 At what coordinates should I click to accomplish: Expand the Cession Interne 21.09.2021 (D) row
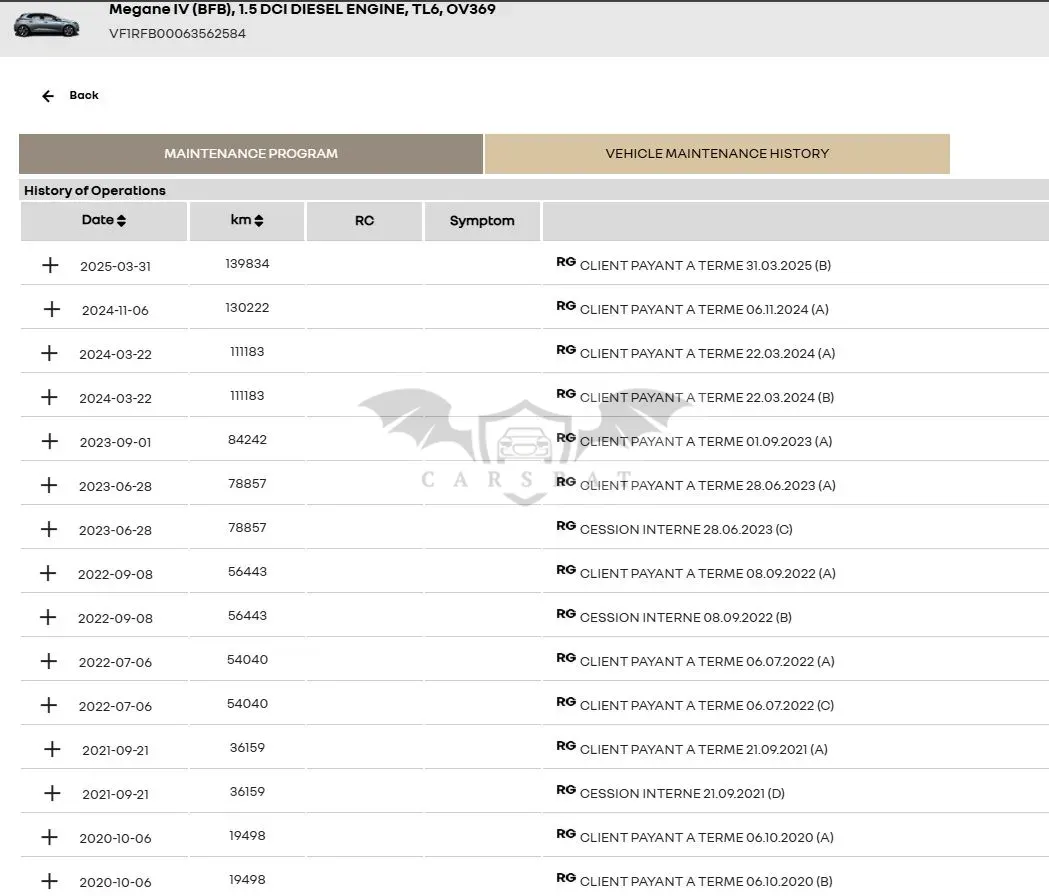point(52,794)
